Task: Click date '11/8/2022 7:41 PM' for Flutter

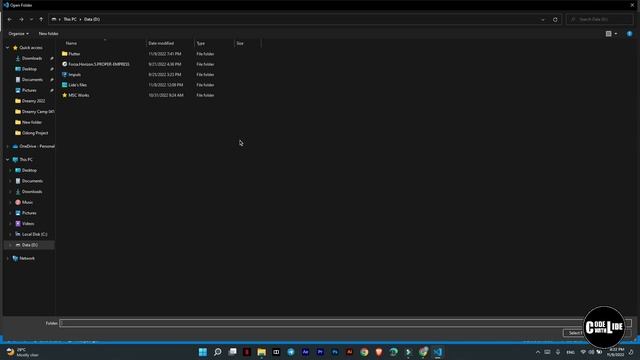Action: [165, 54]
